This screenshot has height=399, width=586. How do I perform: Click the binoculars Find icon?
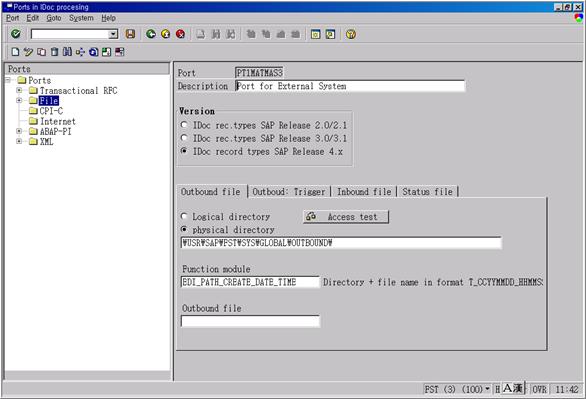tap(67, 52)
